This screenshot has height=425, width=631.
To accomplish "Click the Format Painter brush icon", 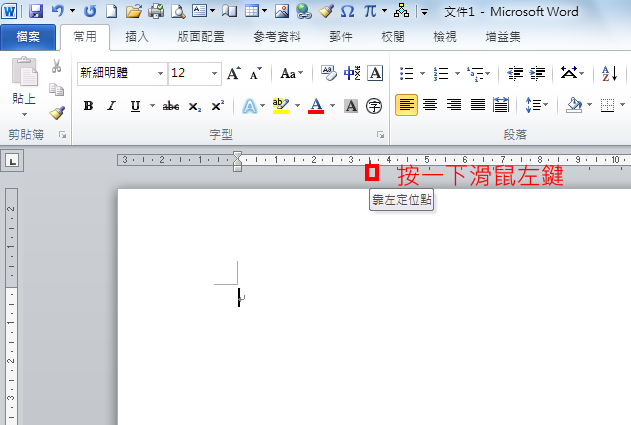I will [x=57, y=113].
